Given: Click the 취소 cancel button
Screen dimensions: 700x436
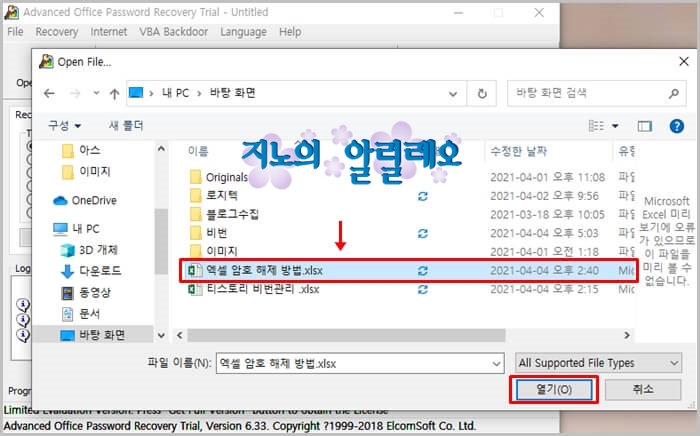Looking at the screenshot, I should click(643, 390).
